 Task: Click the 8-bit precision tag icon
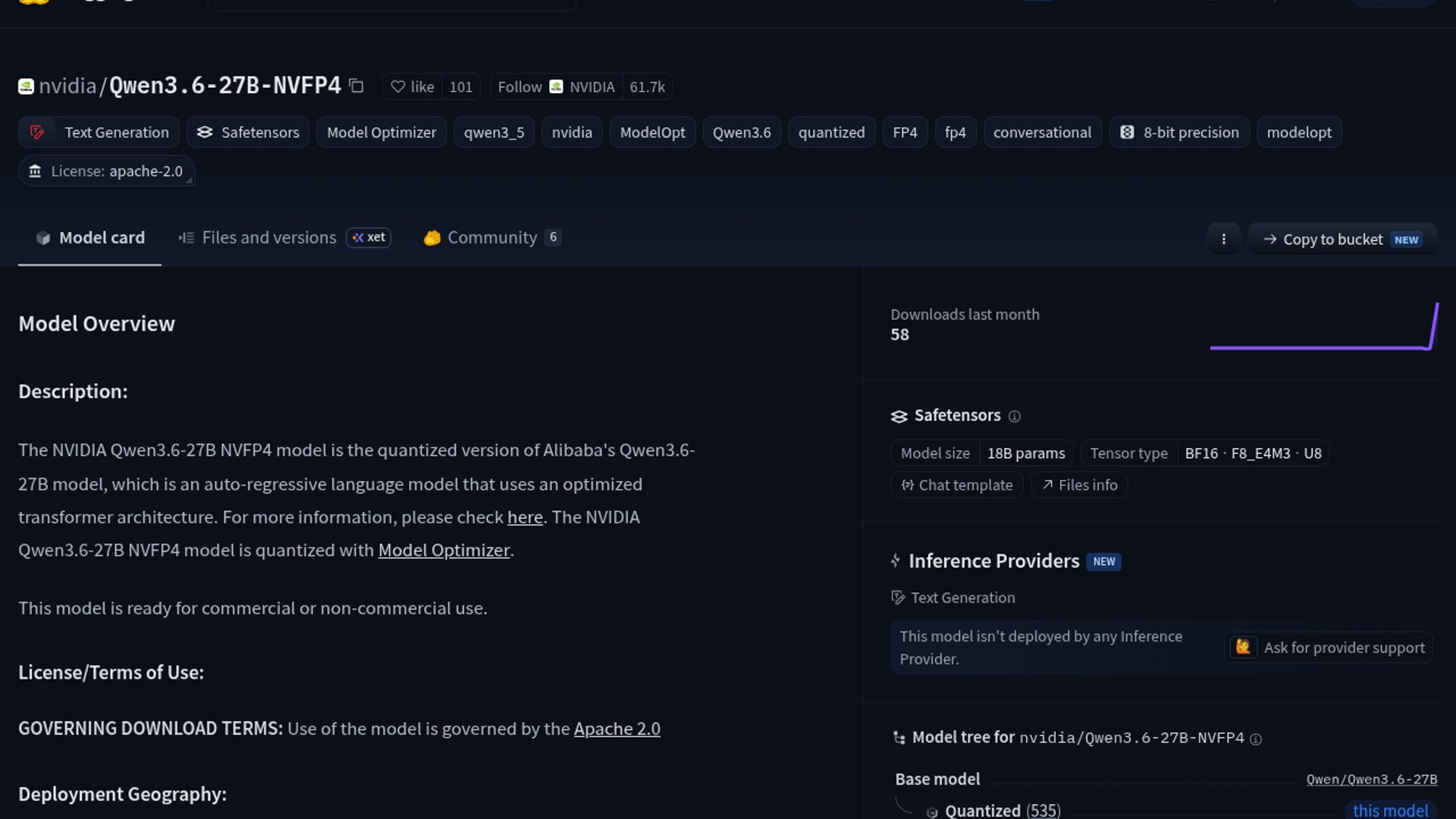(x=1127, y=132)
